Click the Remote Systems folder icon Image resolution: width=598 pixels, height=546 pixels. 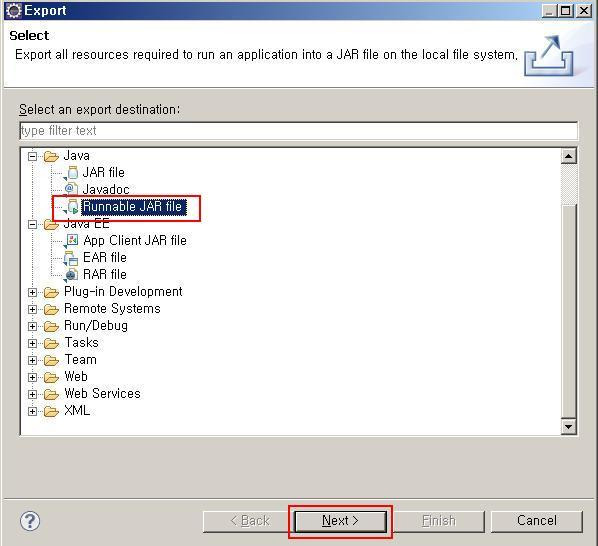[x=51, y=309]
